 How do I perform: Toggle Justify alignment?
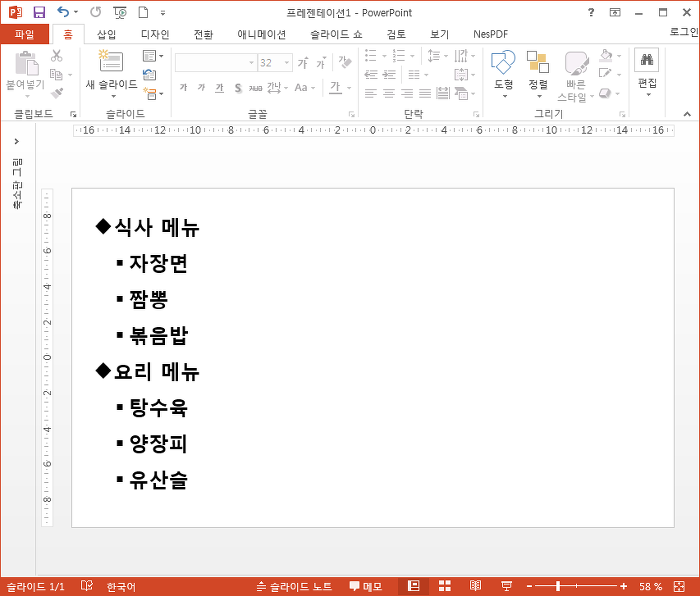[x=425, y=93]
